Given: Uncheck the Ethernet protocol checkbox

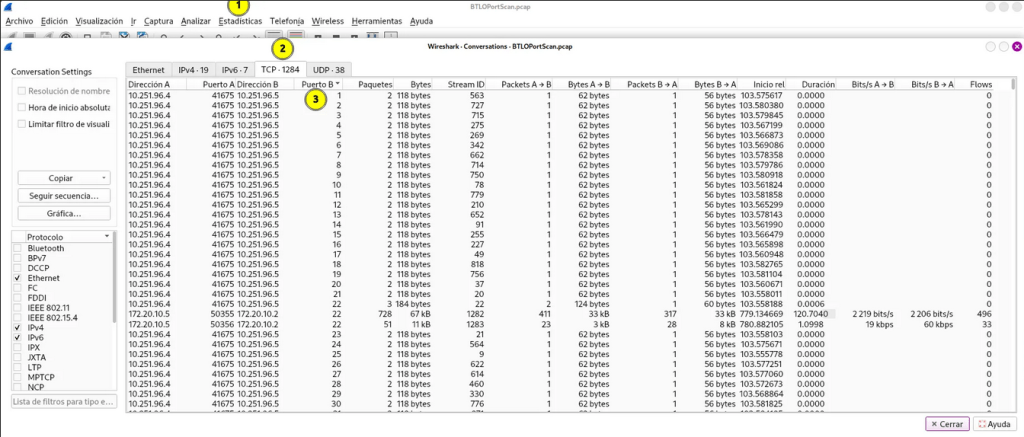Looking at the screenshot, I should [x=17, y=277].
